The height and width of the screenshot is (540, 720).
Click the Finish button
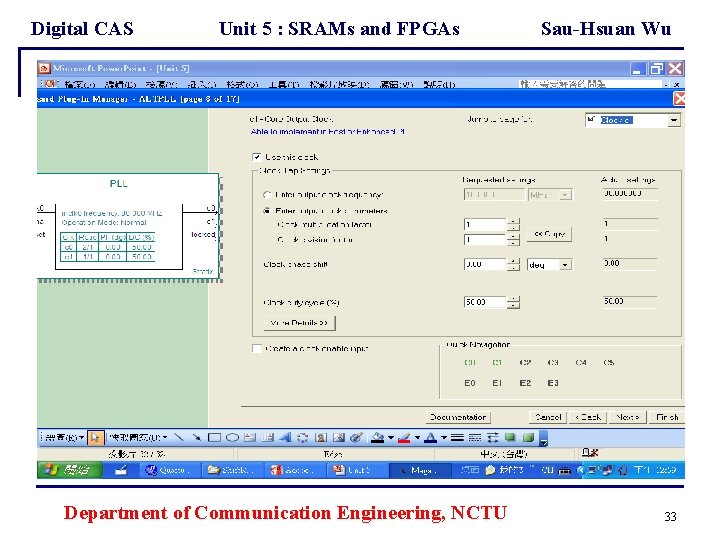(667, 417)
